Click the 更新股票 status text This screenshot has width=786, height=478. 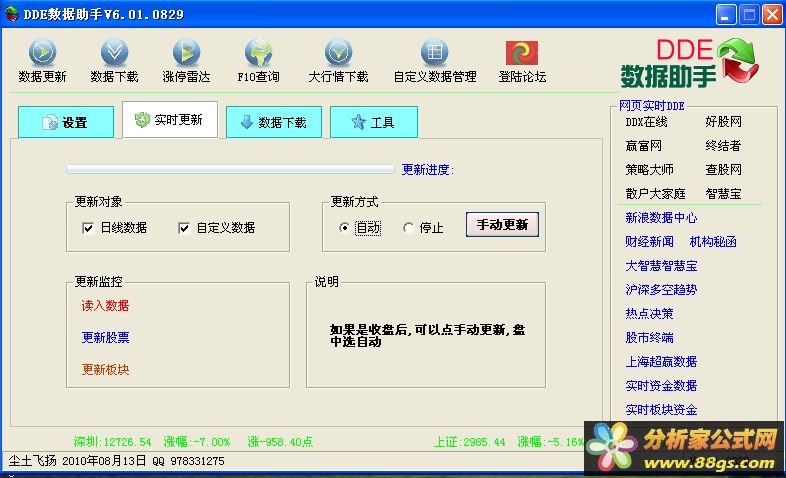[x=105, y=338]
